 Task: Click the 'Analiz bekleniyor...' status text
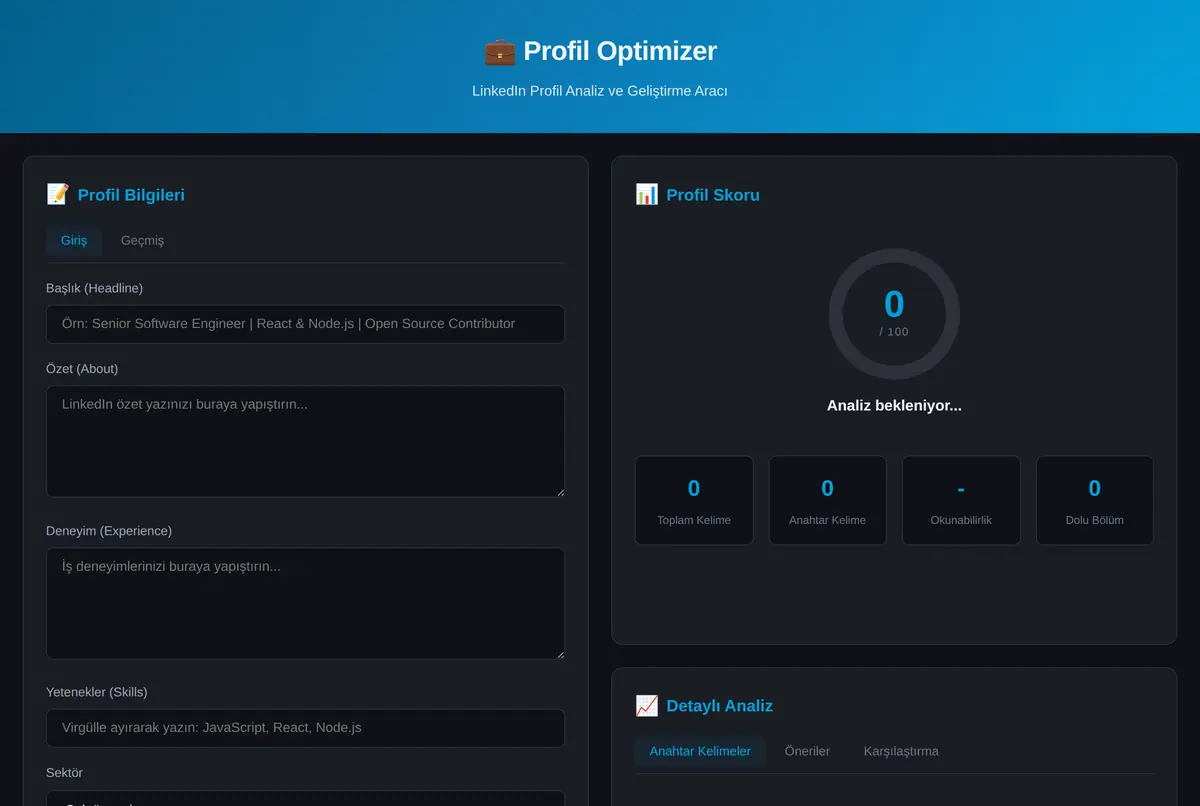click(x=894, y=406)
